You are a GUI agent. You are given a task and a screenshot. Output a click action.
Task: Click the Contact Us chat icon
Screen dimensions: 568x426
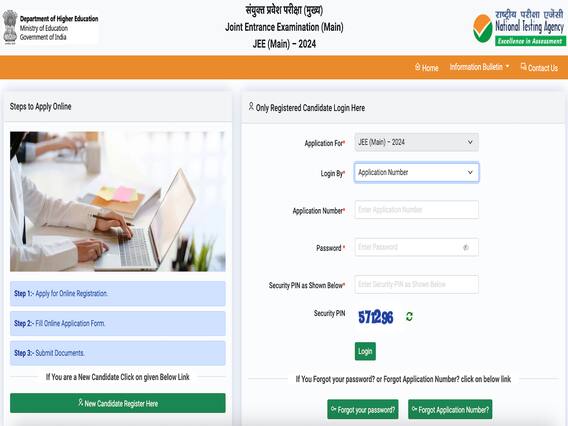tap(523, 66)
